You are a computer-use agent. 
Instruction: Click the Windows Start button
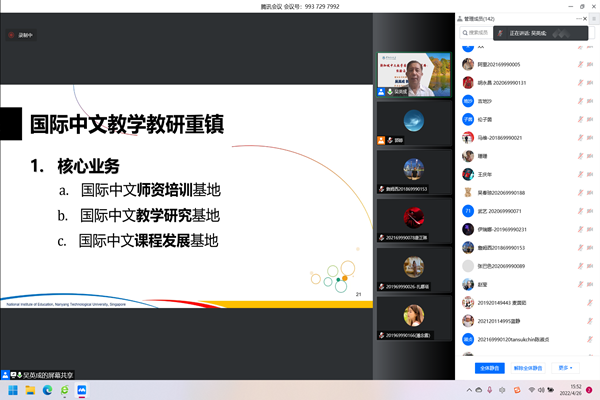point(14,389)
